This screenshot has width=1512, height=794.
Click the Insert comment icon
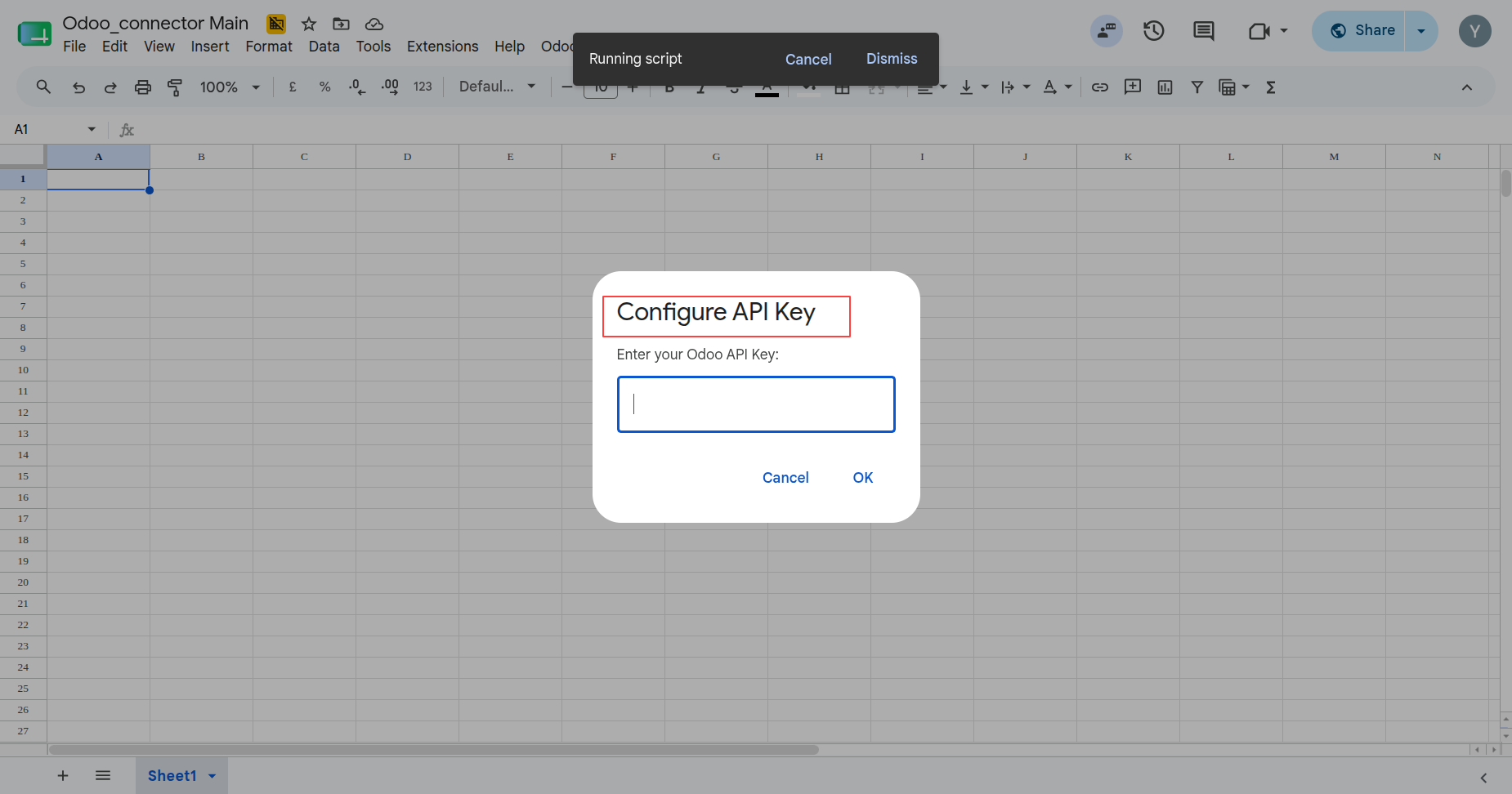[x=1133, y=87]
